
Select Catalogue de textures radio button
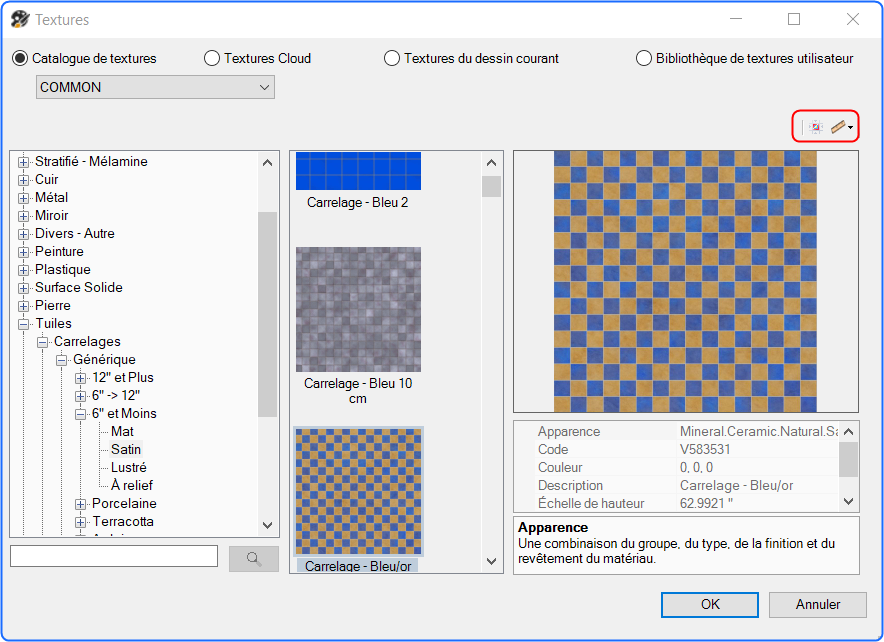point(20,58)
